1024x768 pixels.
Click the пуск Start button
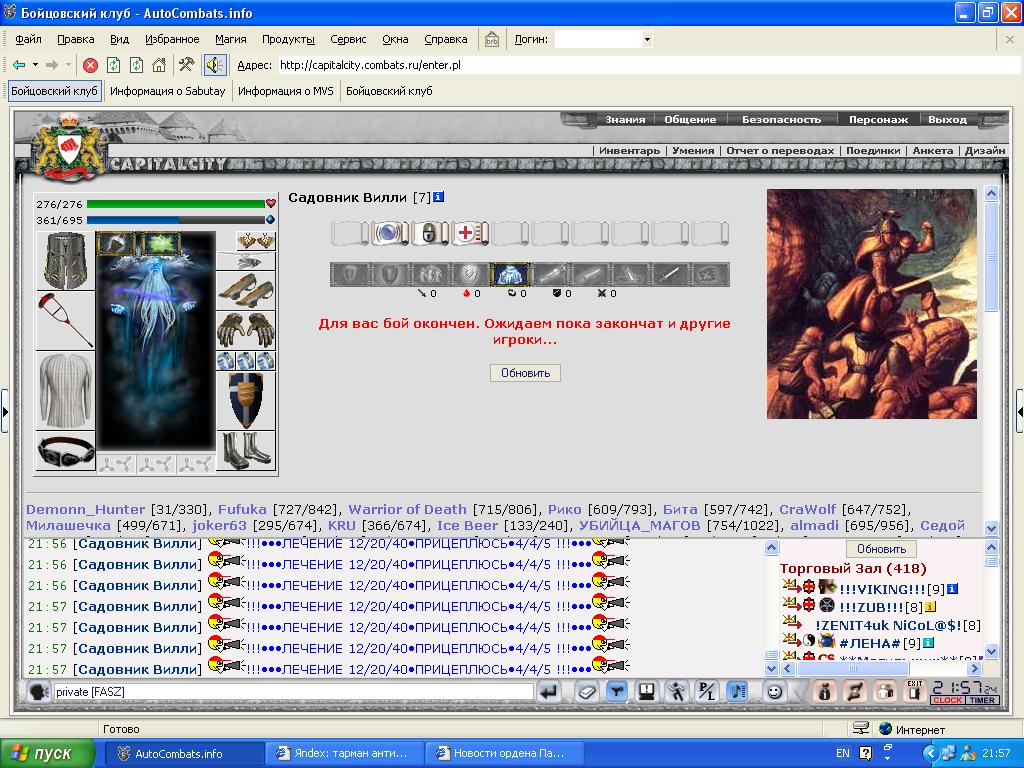(x=46, y=754)
